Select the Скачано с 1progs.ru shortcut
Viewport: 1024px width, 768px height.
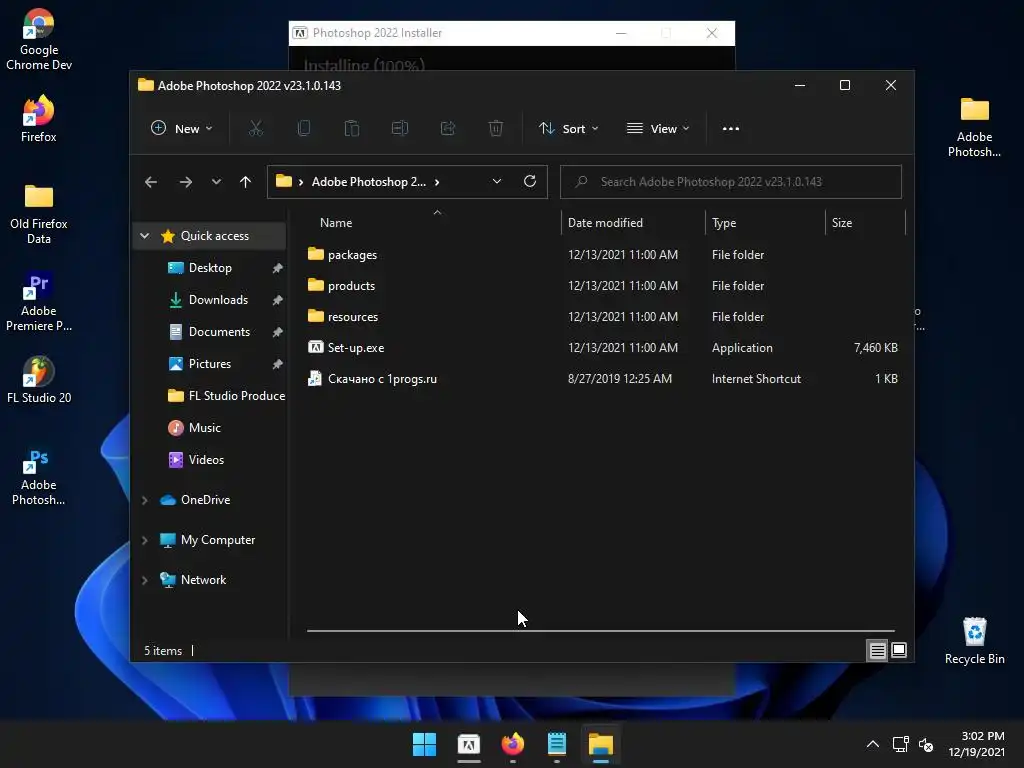click(x=603, y=379)
